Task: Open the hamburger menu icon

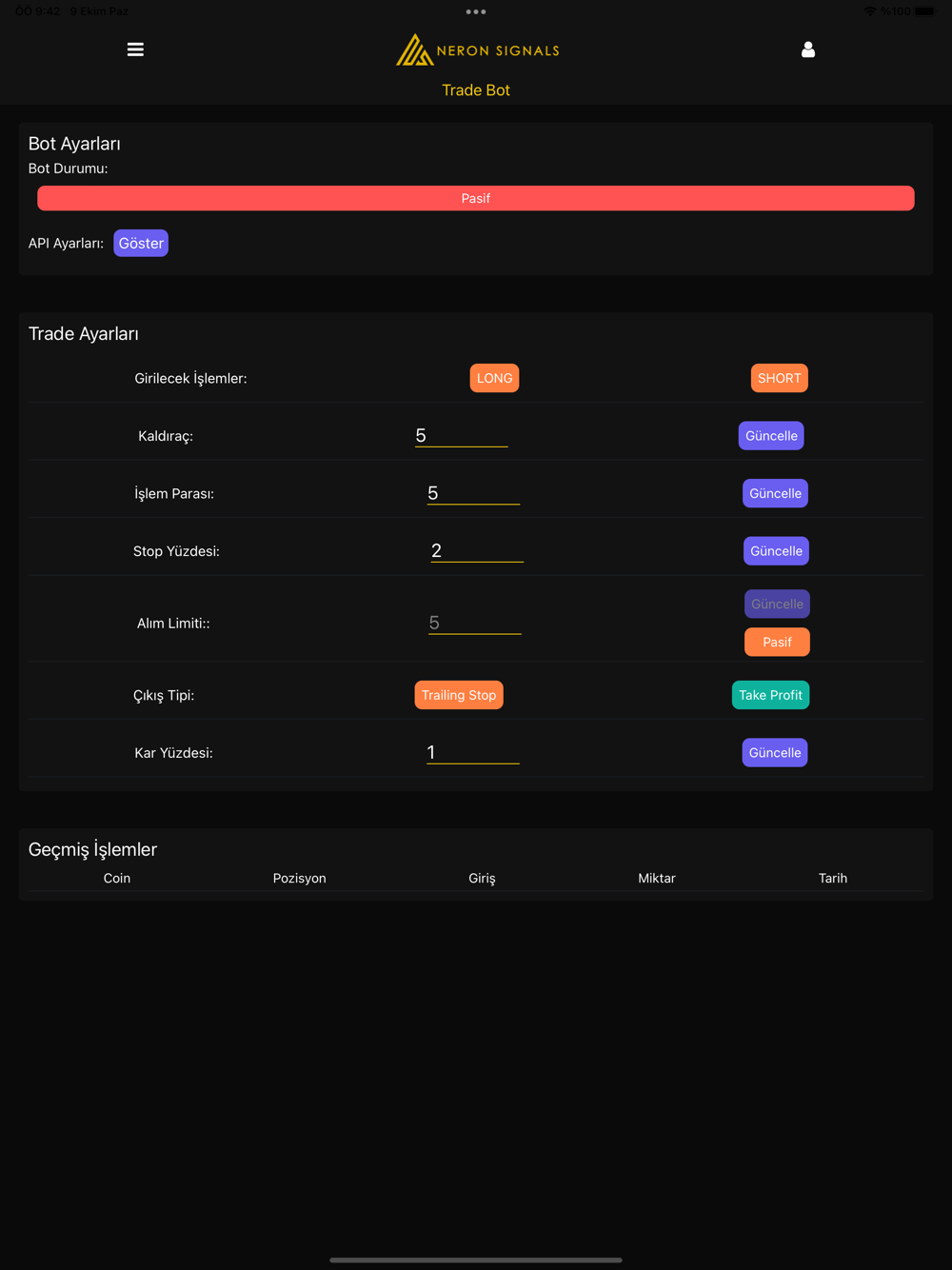Action: point(135,50)
